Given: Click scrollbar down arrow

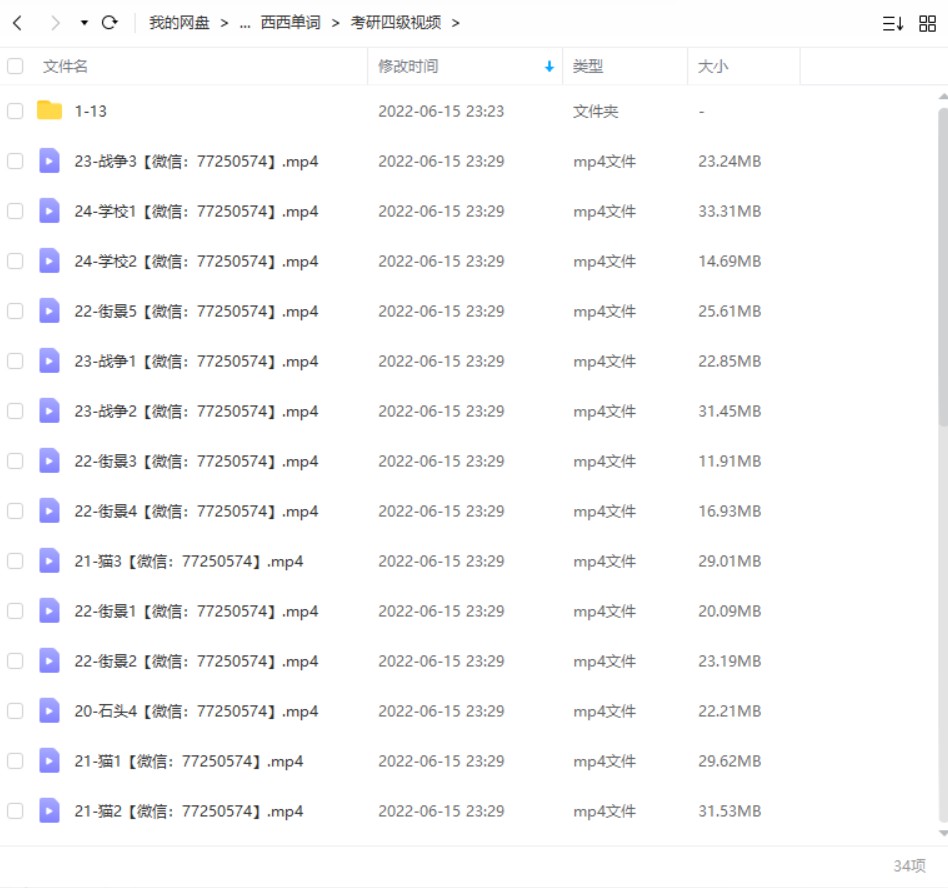Looking at the screenshot, I should 943,833.
